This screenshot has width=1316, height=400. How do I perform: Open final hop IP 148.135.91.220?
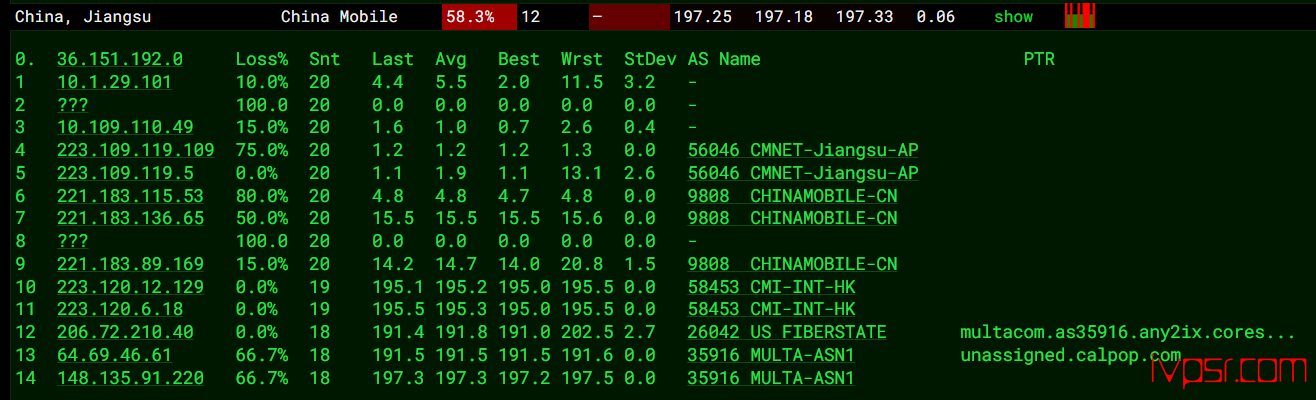130,378
